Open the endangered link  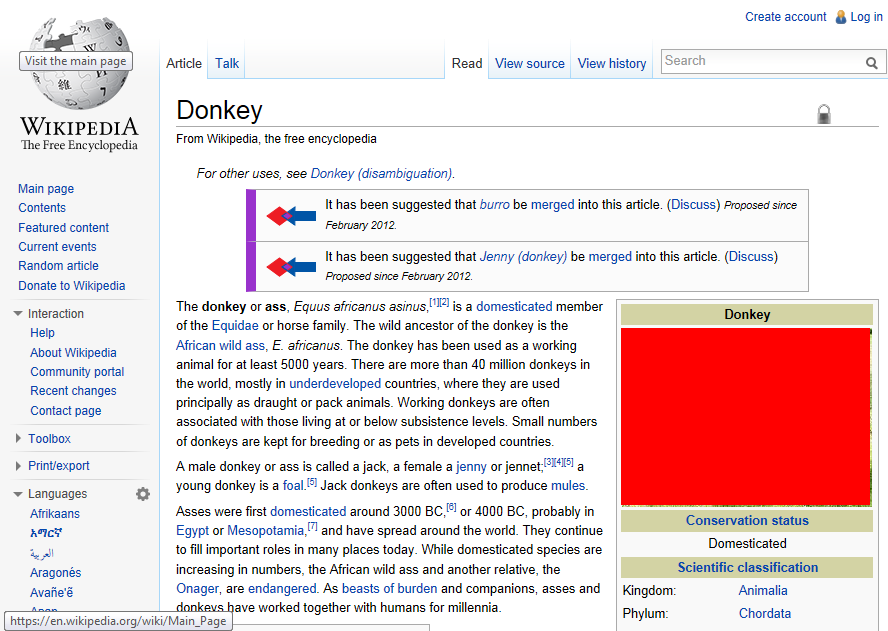[282, 589]
